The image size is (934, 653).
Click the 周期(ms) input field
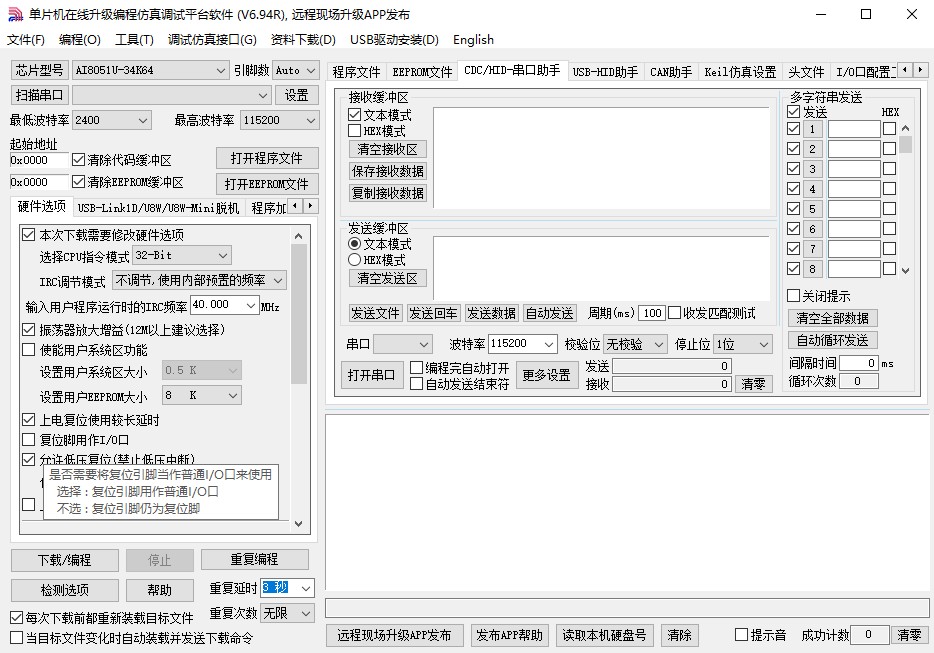tap(652, 313)
